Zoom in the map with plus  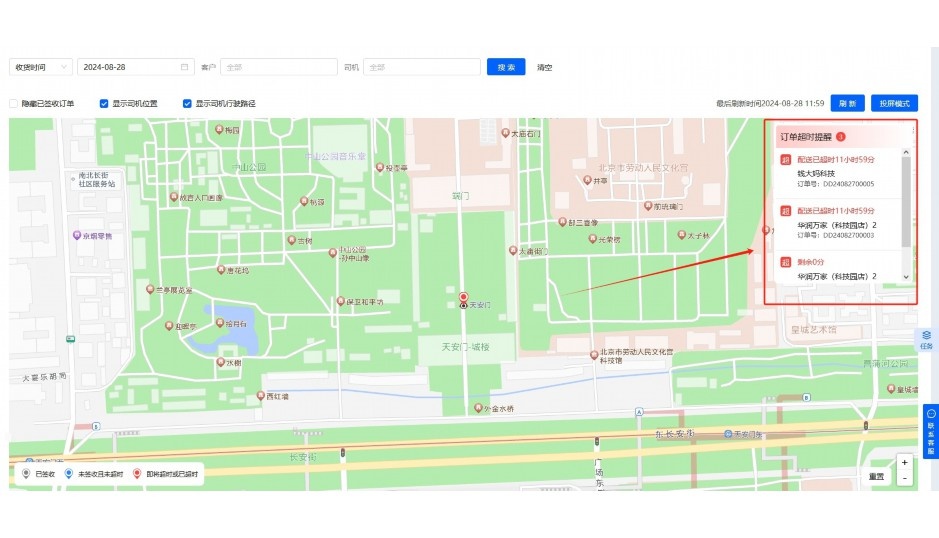pos(904,462)
